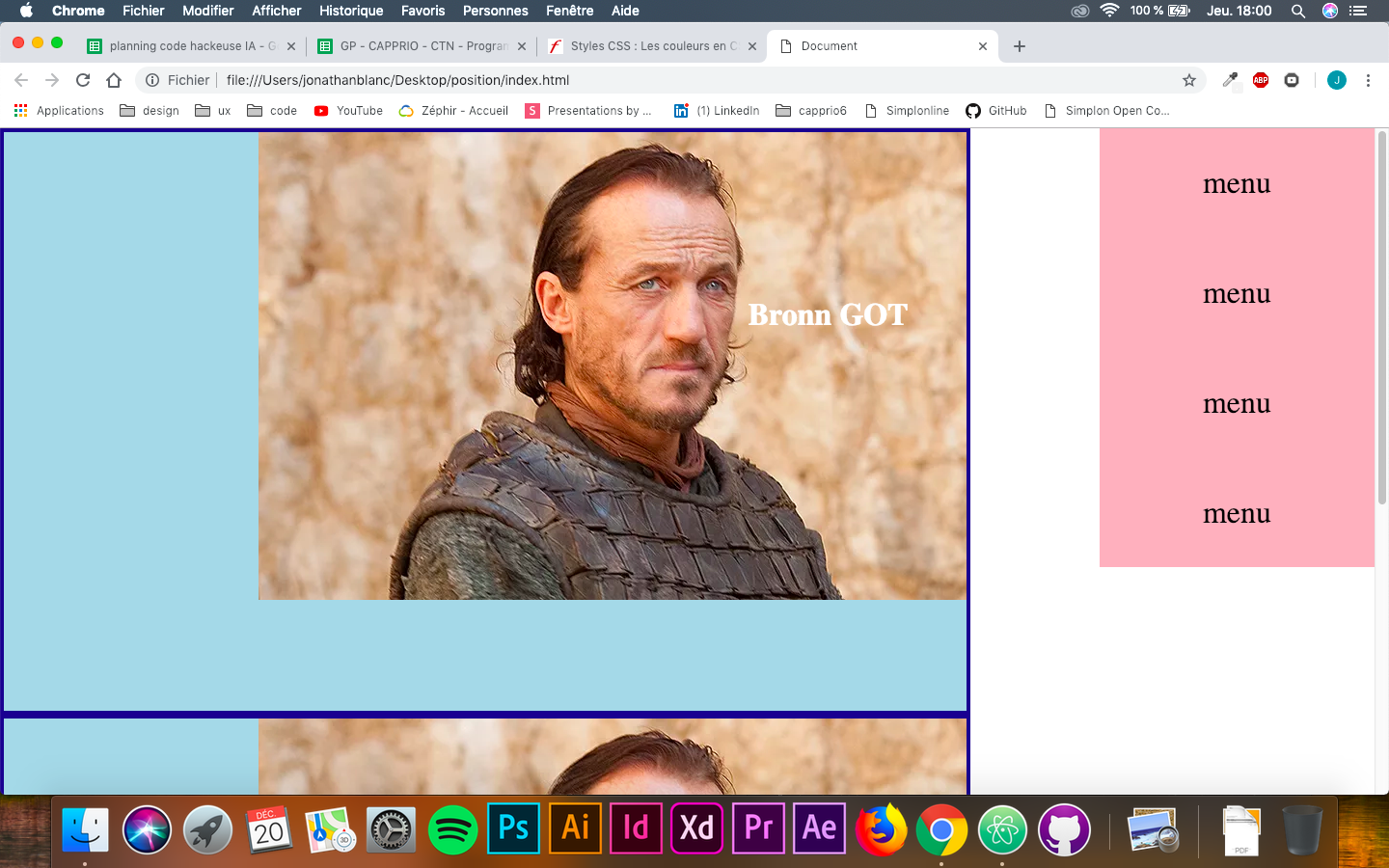Screen dimensions: 1389x868
Task: Click the forward navigation arrow
Action: (x=52, y=80)
